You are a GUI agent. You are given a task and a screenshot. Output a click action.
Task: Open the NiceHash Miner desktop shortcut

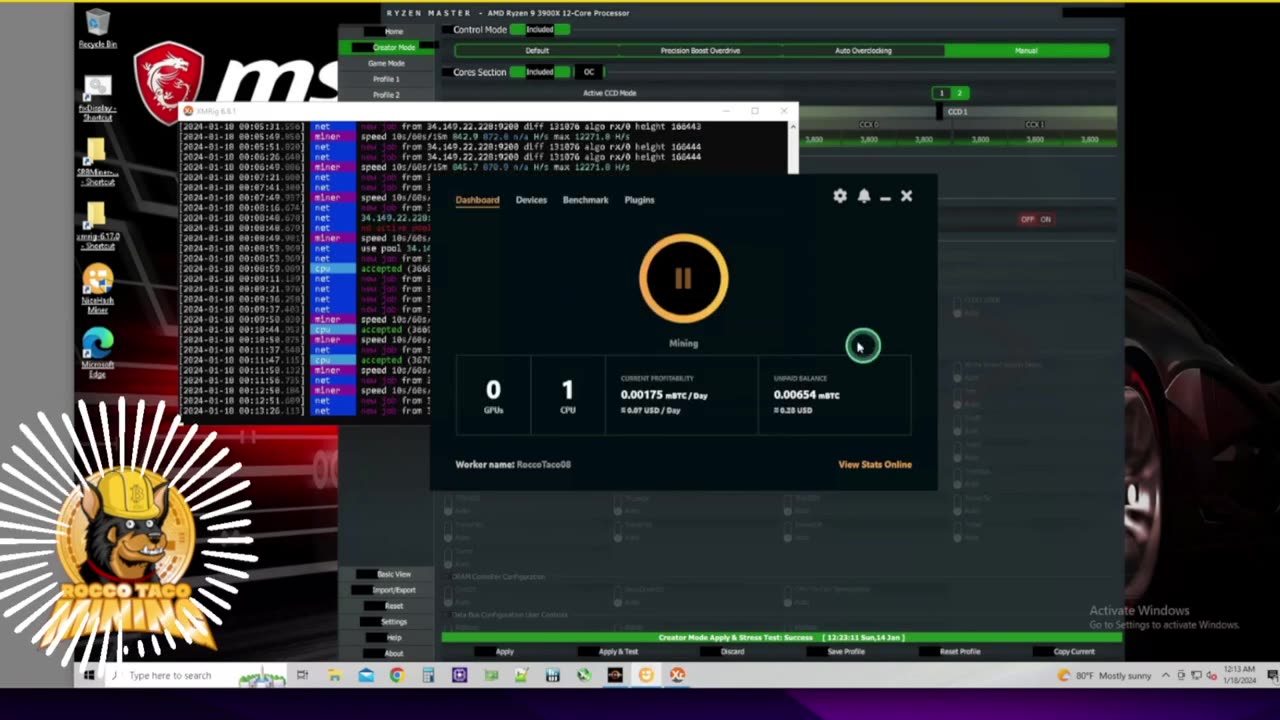98,290
